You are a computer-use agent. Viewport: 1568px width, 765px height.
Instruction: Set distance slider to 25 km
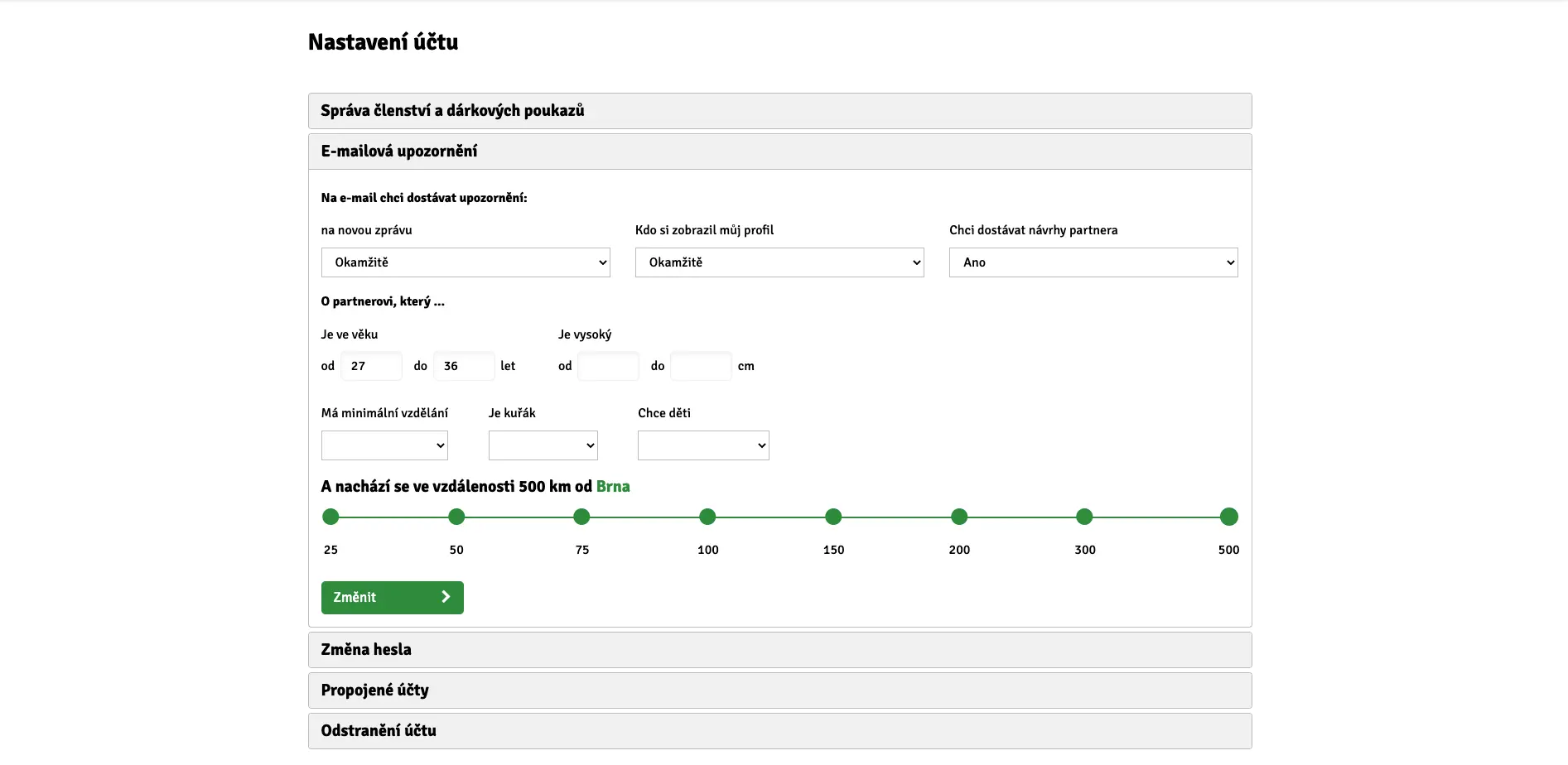click(x=330, y=517)
